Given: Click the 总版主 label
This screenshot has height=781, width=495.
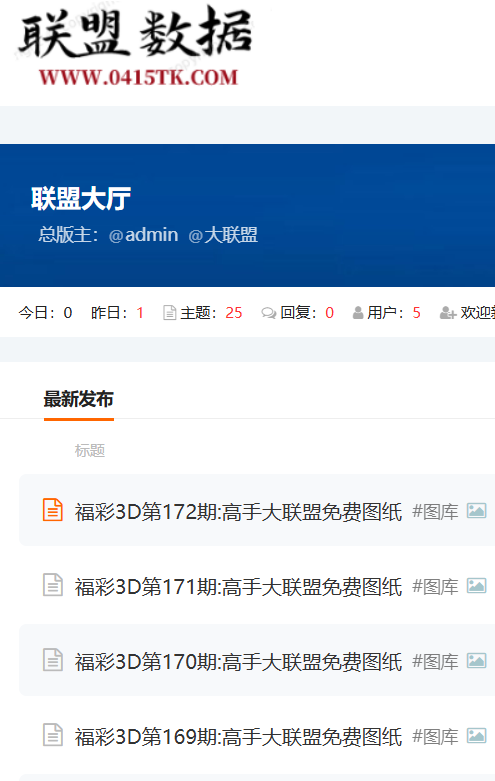Looking at the screenshot, I should click(x=68, y=235).
